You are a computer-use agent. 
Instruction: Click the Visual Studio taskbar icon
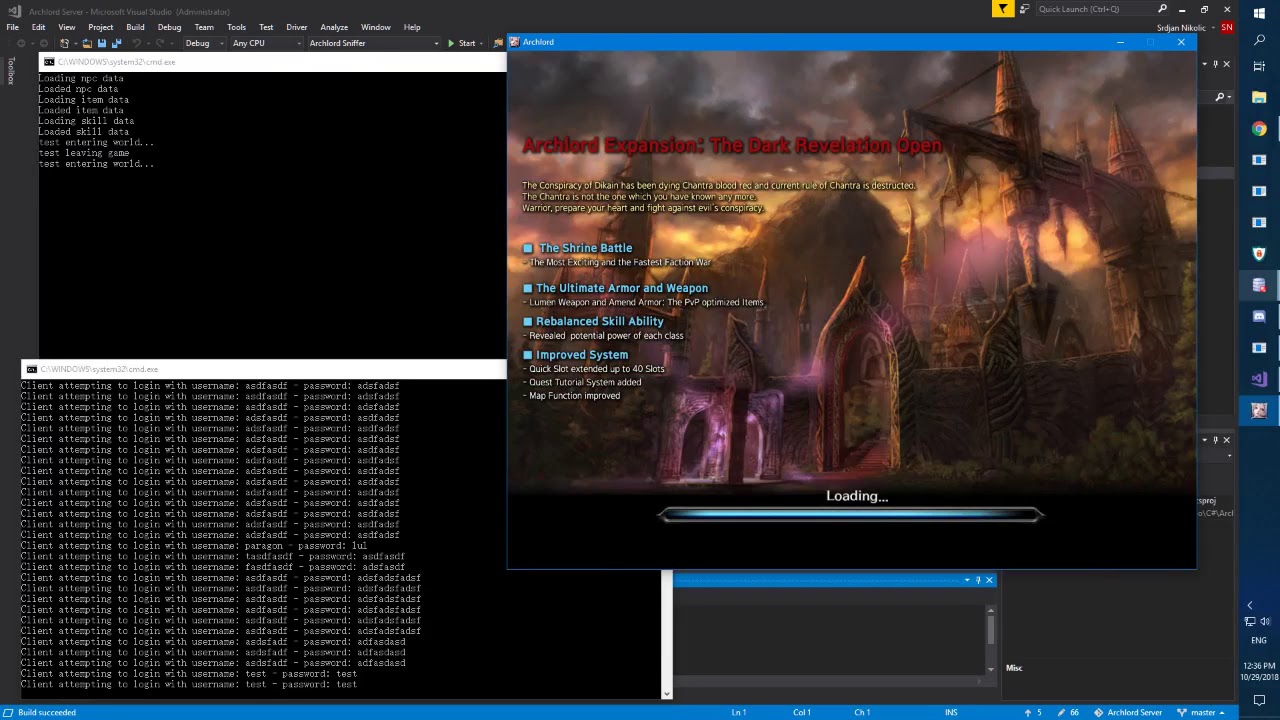1259,379
